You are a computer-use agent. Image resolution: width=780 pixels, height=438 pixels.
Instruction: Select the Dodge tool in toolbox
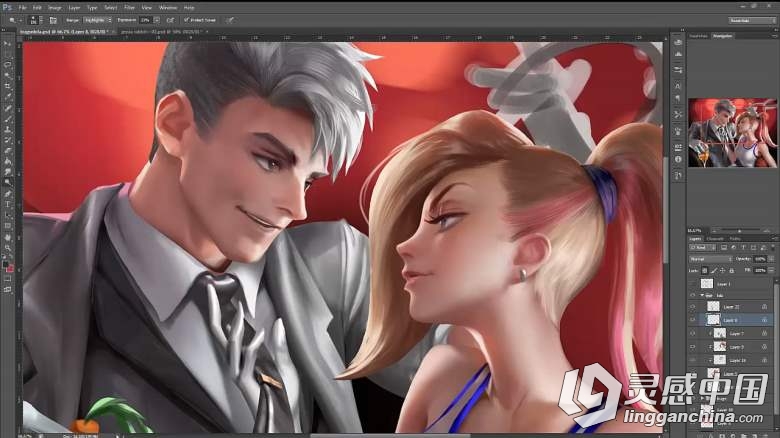[x=8, y=182]
